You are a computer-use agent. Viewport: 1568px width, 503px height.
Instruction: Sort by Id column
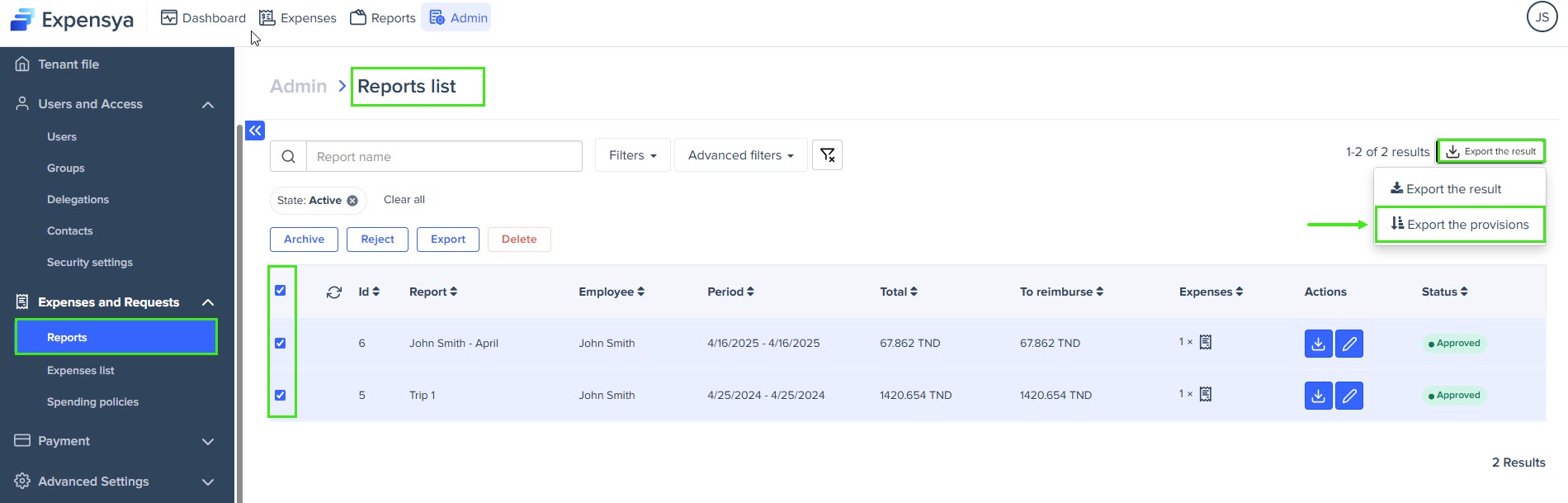(x=369, y=292)
